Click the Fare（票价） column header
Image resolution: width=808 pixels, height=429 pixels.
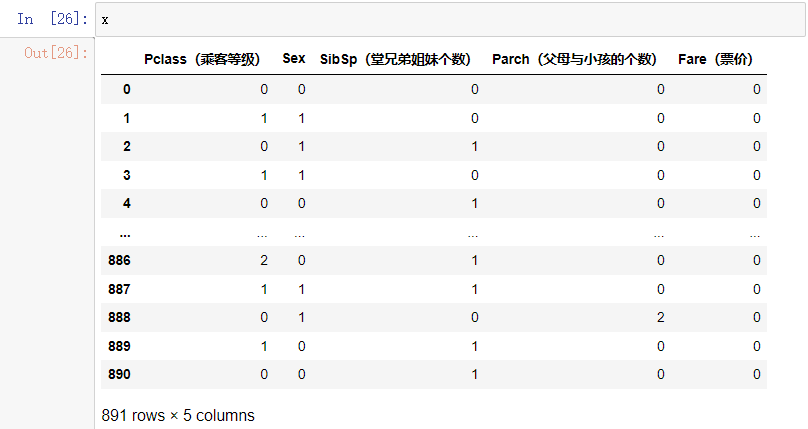715,59
